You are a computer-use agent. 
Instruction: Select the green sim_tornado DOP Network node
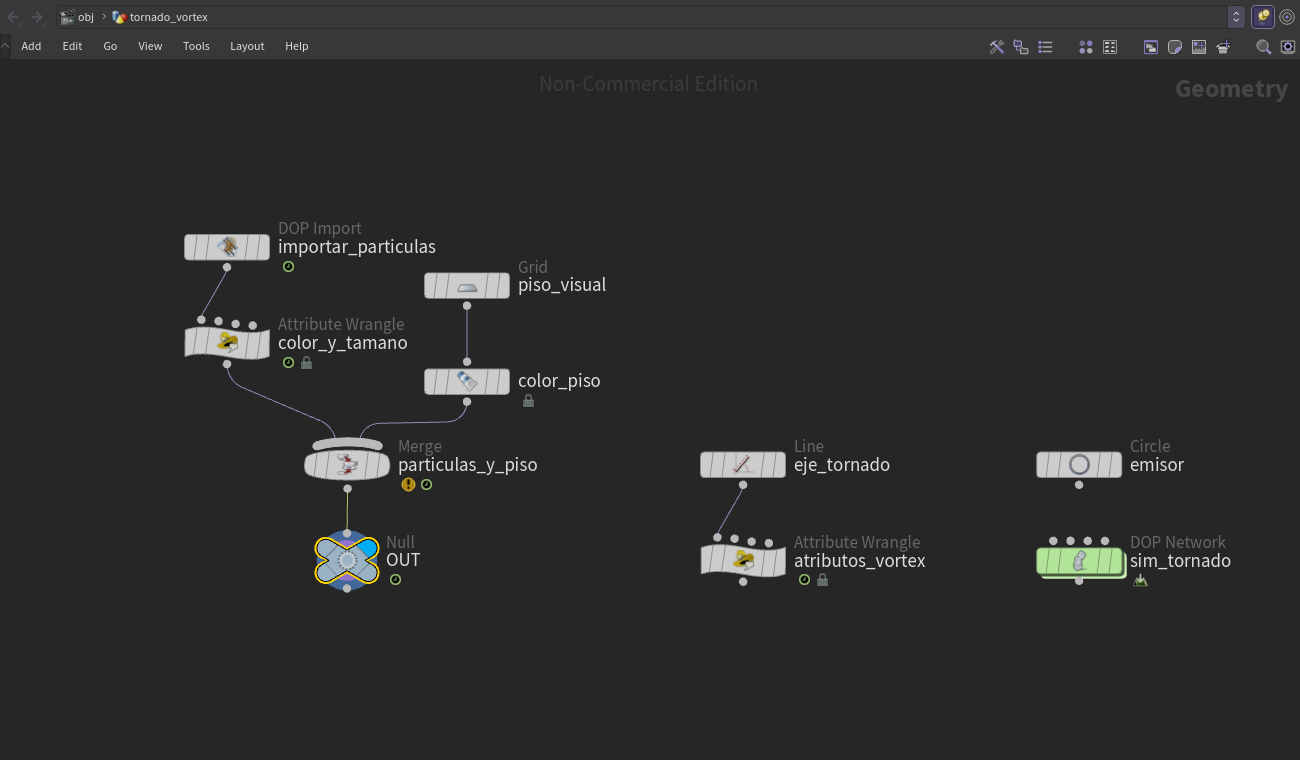1079,561
